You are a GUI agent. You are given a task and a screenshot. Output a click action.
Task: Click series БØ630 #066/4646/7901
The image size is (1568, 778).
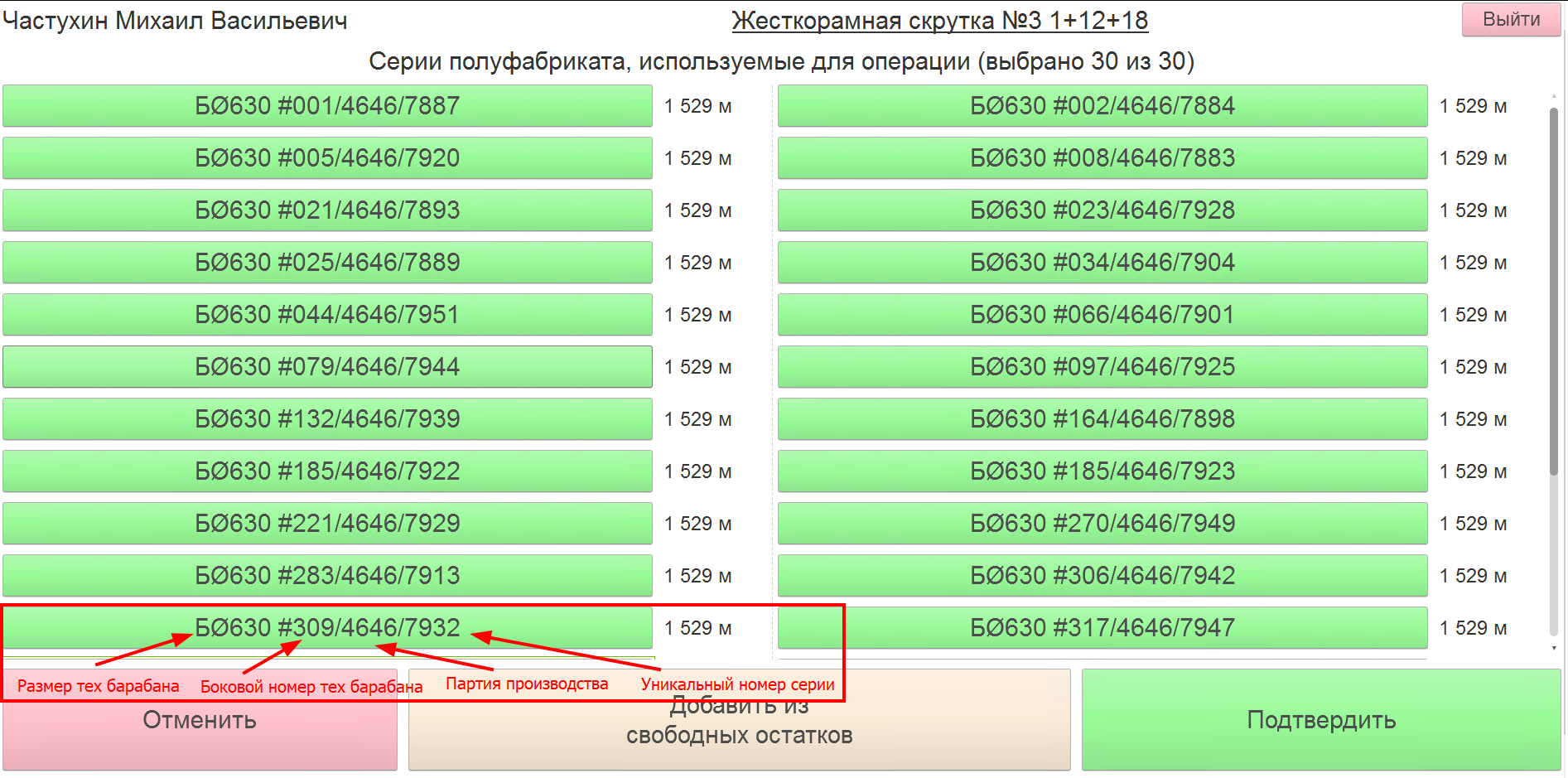(1102, 314)
